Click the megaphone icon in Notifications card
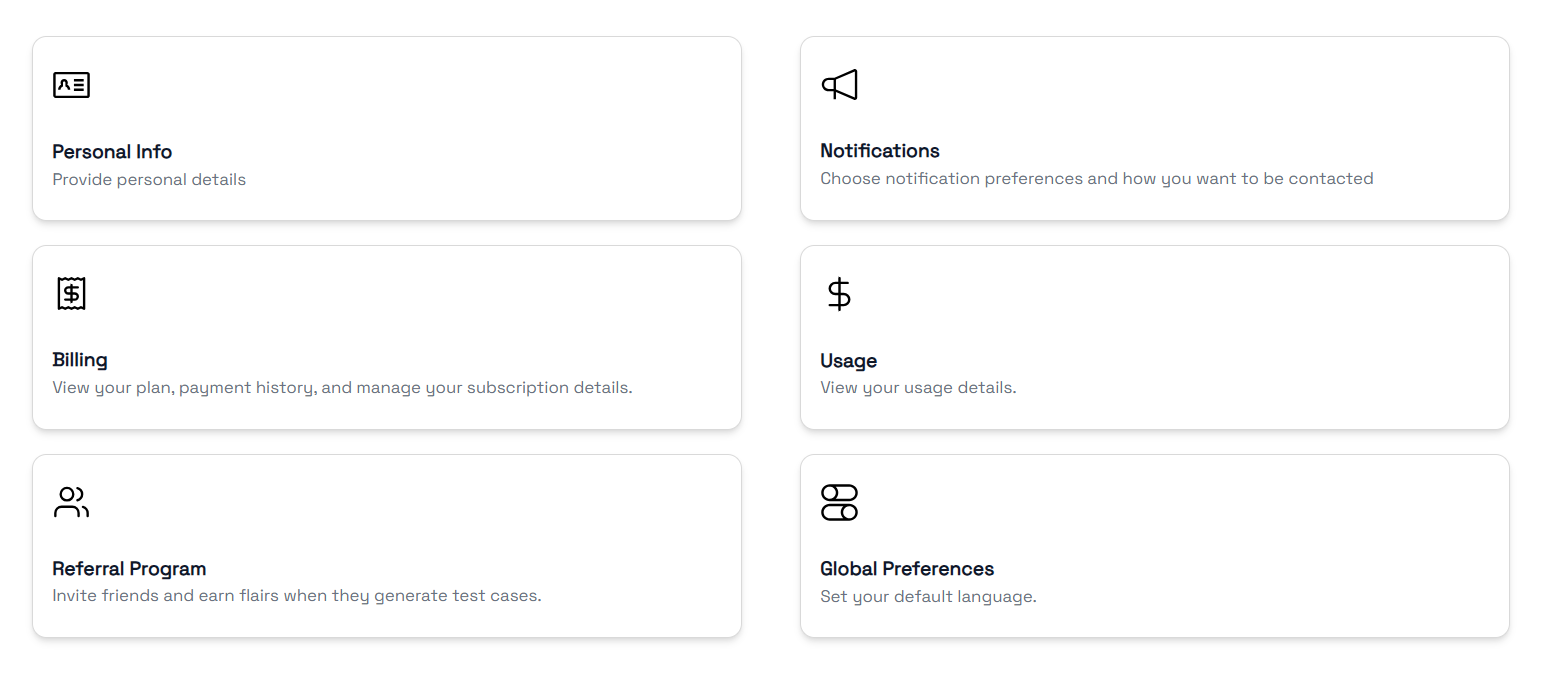 coord(840,85)
